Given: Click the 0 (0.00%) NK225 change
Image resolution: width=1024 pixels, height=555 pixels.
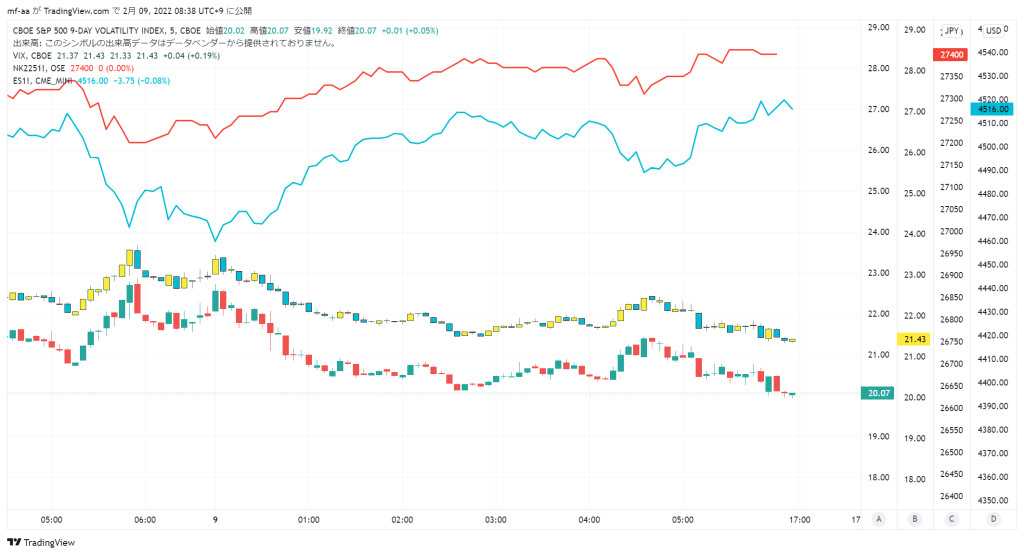Looking at the screenshot, I should 116,68.
